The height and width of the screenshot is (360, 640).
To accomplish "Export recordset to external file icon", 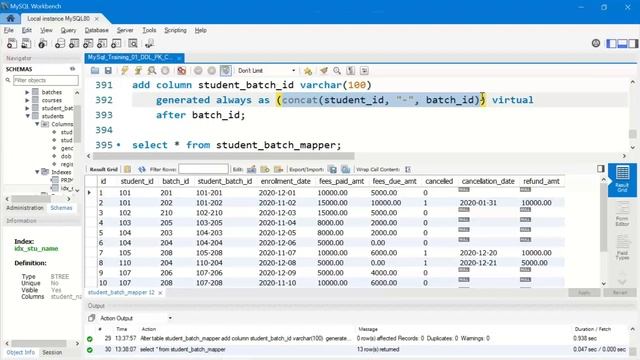I will click(333, 169).
